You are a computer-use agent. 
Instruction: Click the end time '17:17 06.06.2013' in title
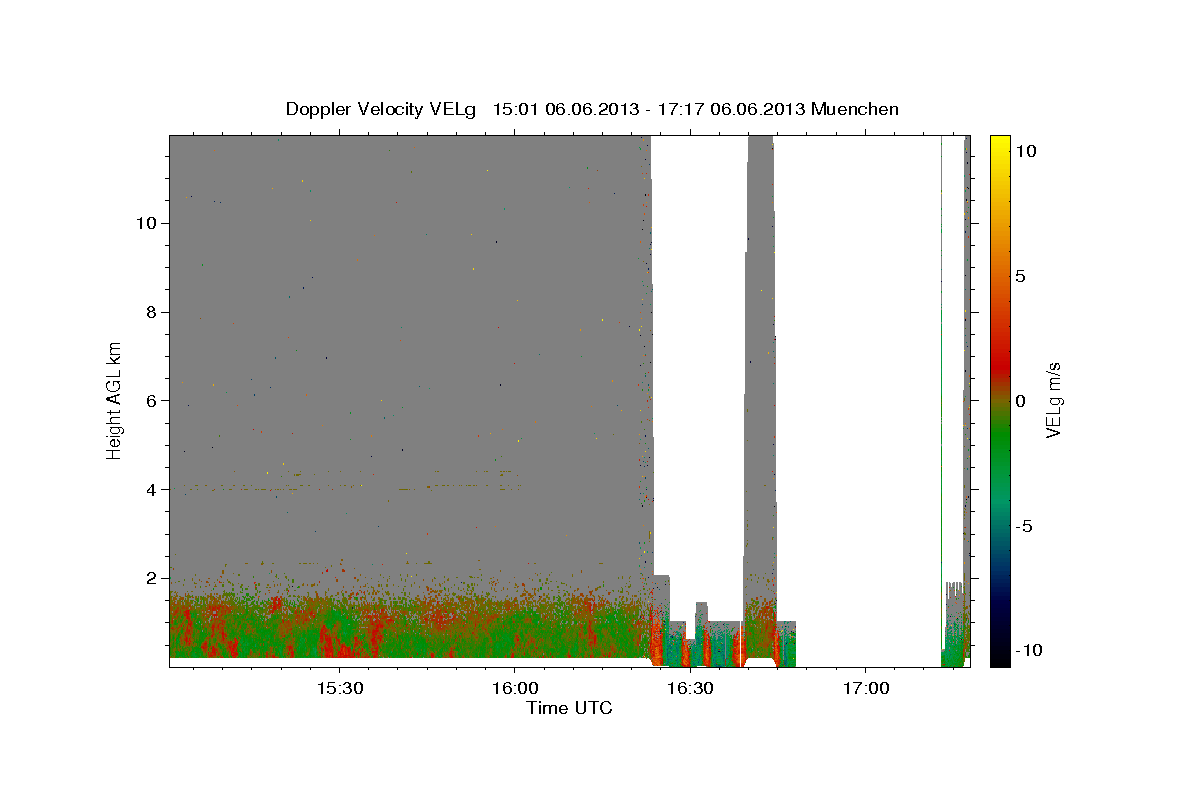[x=730, y=109]
